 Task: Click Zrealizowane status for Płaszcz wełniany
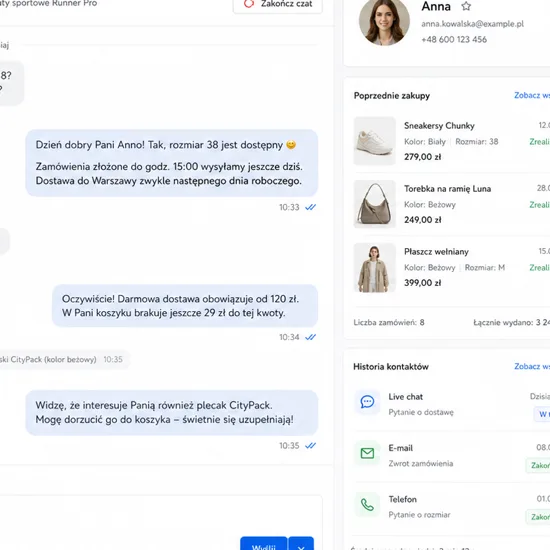[539, 268]
